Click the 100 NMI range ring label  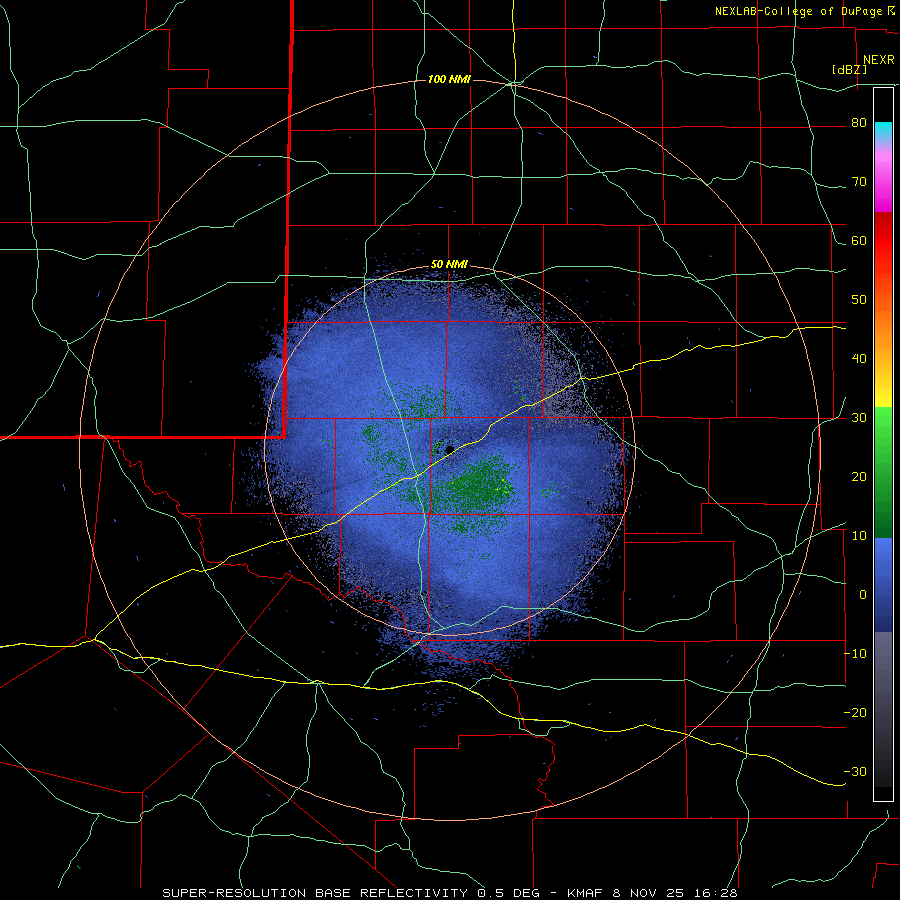(x=449, y=79)
